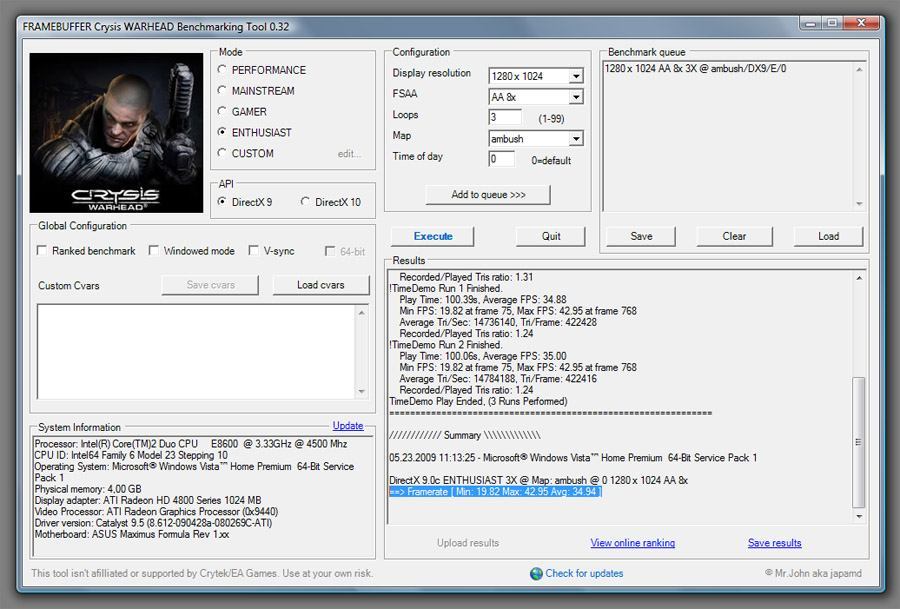The width and height of the screenshot is (900, 609).
Task: Click the Loops input field
Action: [x=505, y=118]
